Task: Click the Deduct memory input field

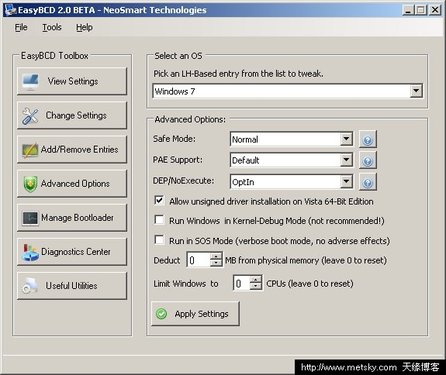Action: [199, 260]
